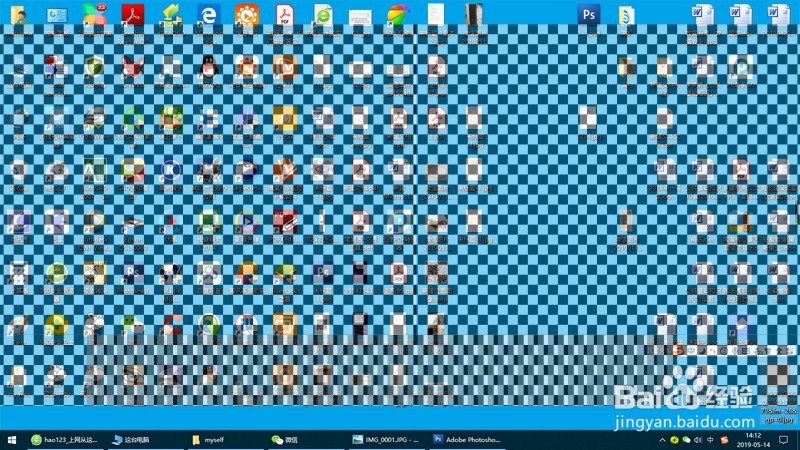Open the taskbar clock showing 14:12
Viewport: 800px width, 450px height.
(x=753, y=440)
